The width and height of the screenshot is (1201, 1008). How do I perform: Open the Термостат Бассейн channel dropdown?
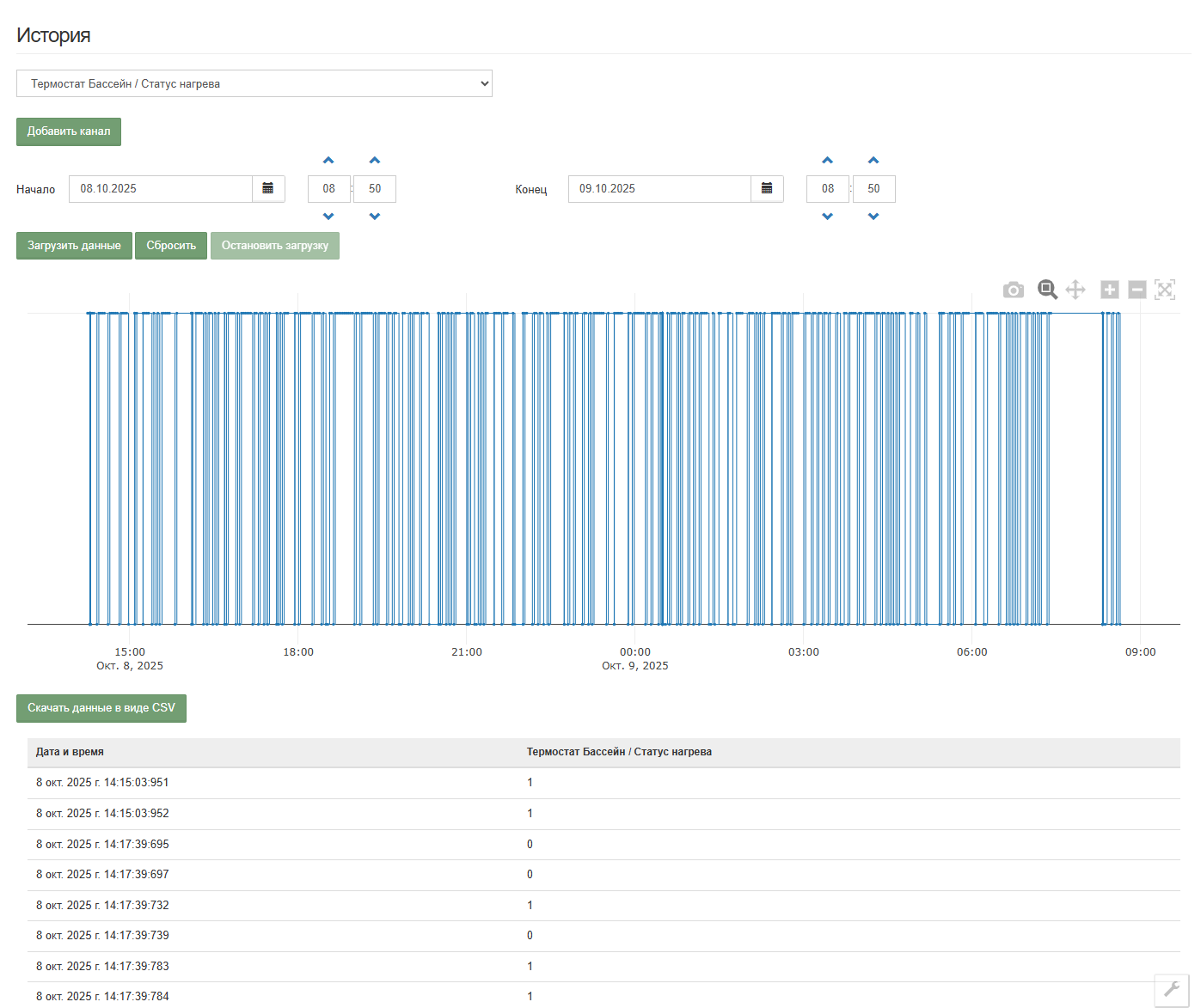[254, 83]
